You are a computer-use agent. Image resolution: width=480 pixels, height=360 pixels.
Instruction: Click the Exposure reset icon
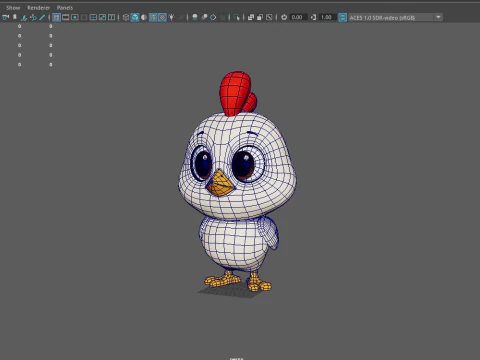click(284, 17)
